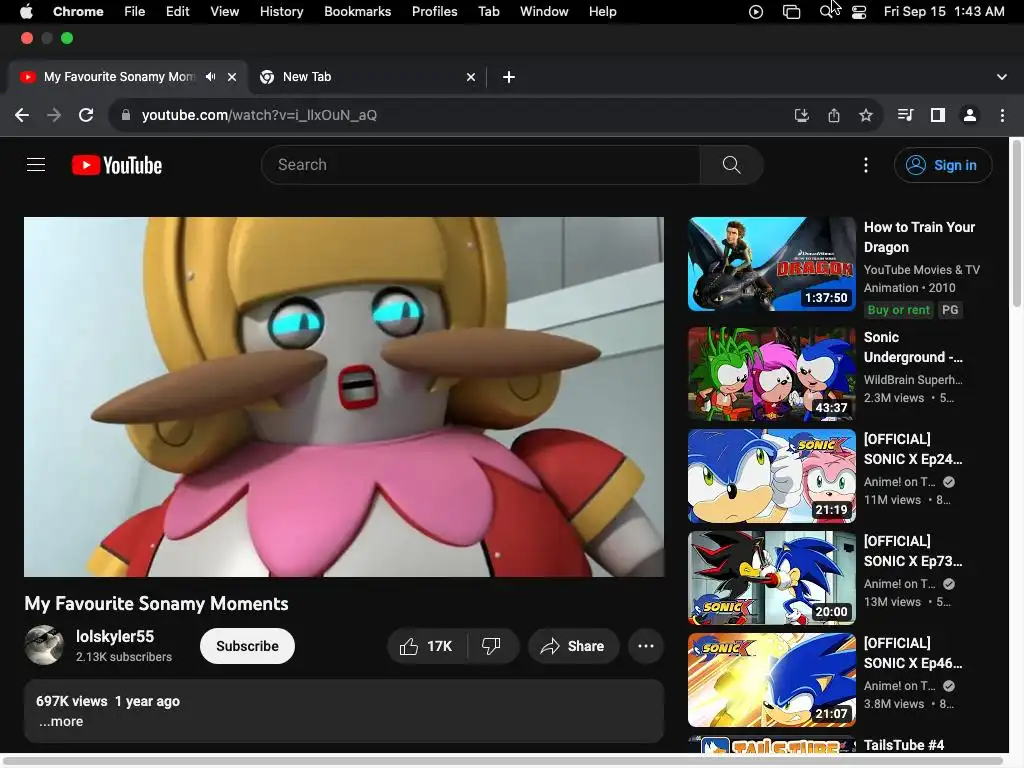
Task: Click the macOS screen mirroring icon
Action: [792, 12]
